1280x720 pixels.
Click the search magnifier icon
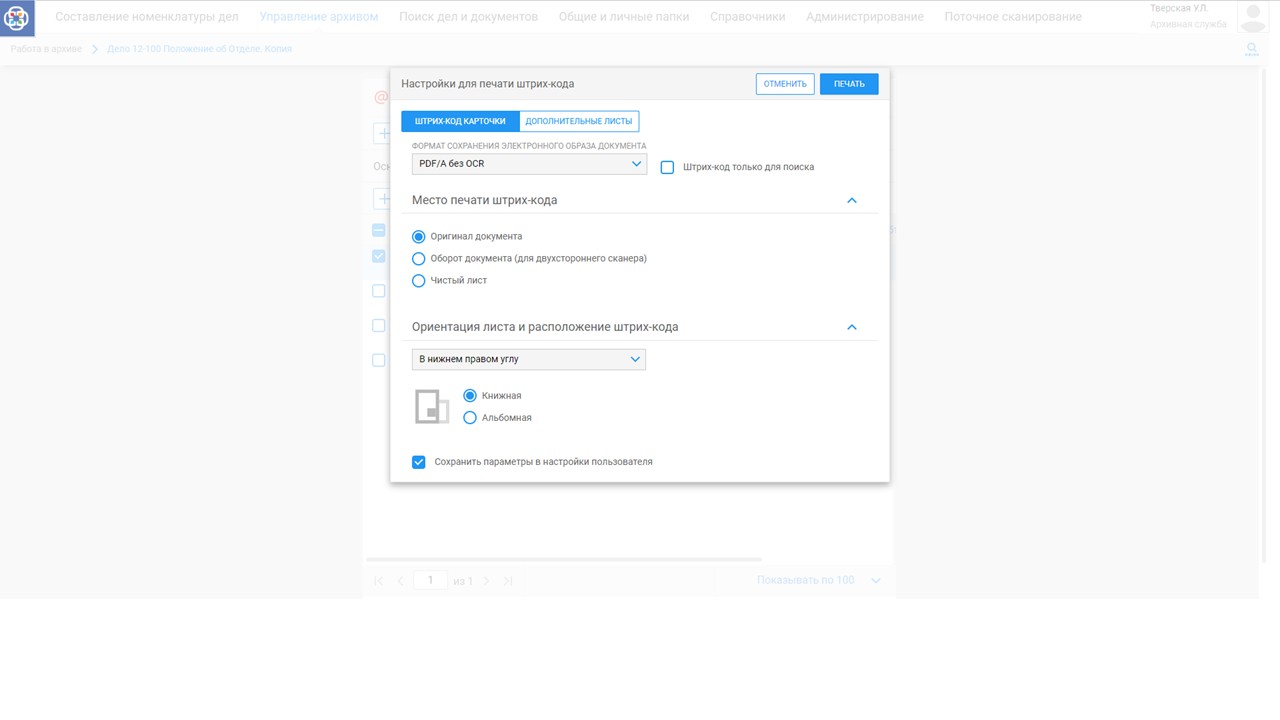tap(1251, 49)
